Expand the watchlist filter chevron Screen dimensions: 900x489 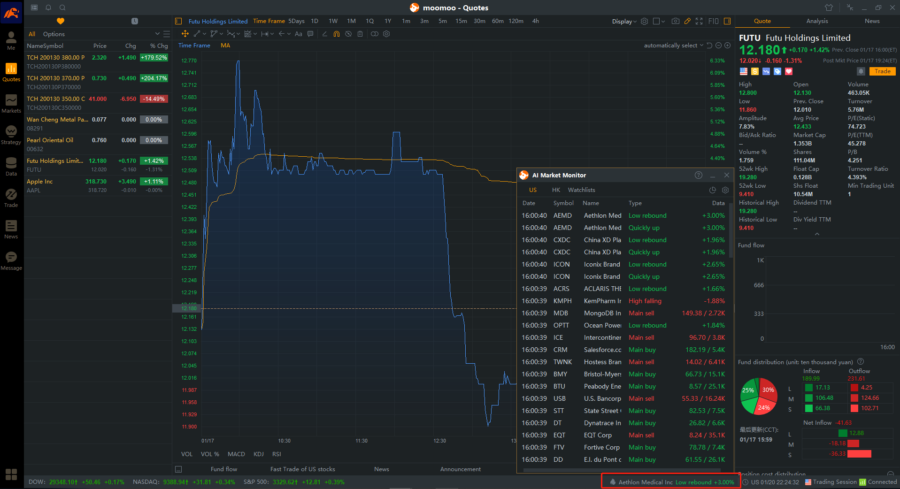(157, 34)
